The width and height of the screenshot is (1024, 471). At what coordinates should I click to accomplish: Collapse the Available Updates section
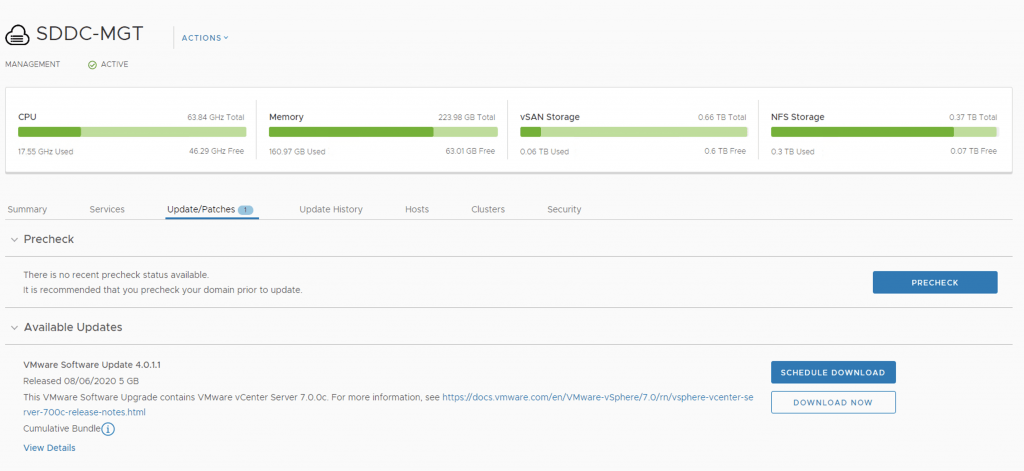14,328
